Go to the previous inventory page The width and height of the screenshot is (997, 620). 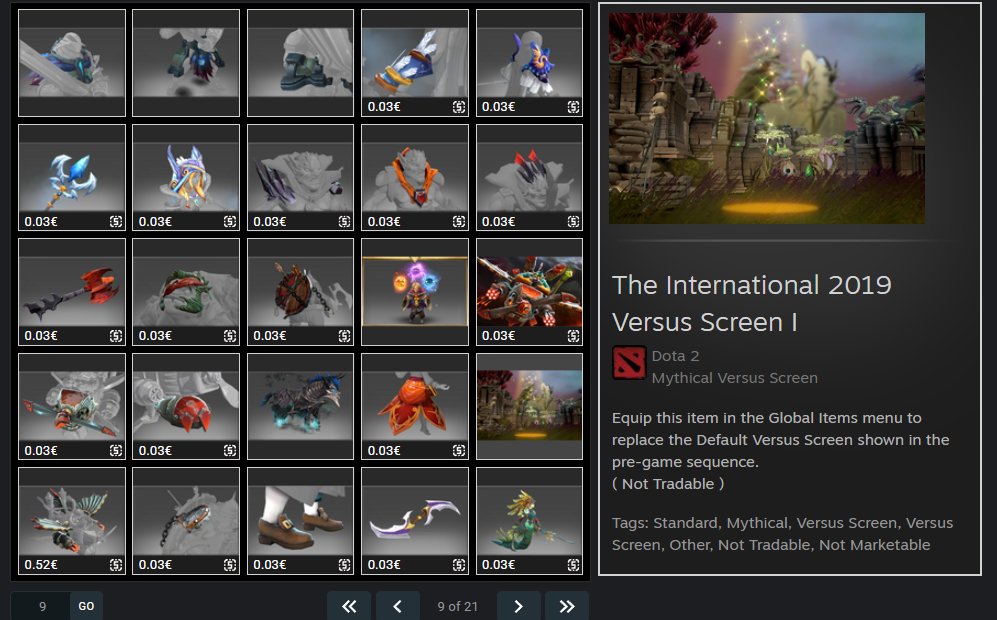click(397, 606)
